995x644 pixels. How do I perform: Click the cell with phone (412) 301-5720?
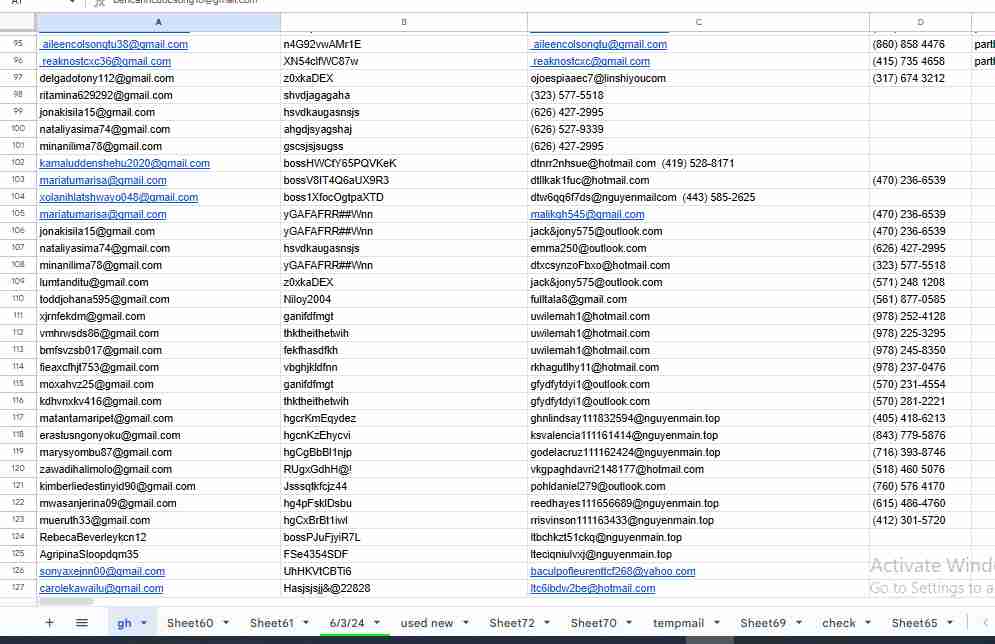(x=920, y=520)
